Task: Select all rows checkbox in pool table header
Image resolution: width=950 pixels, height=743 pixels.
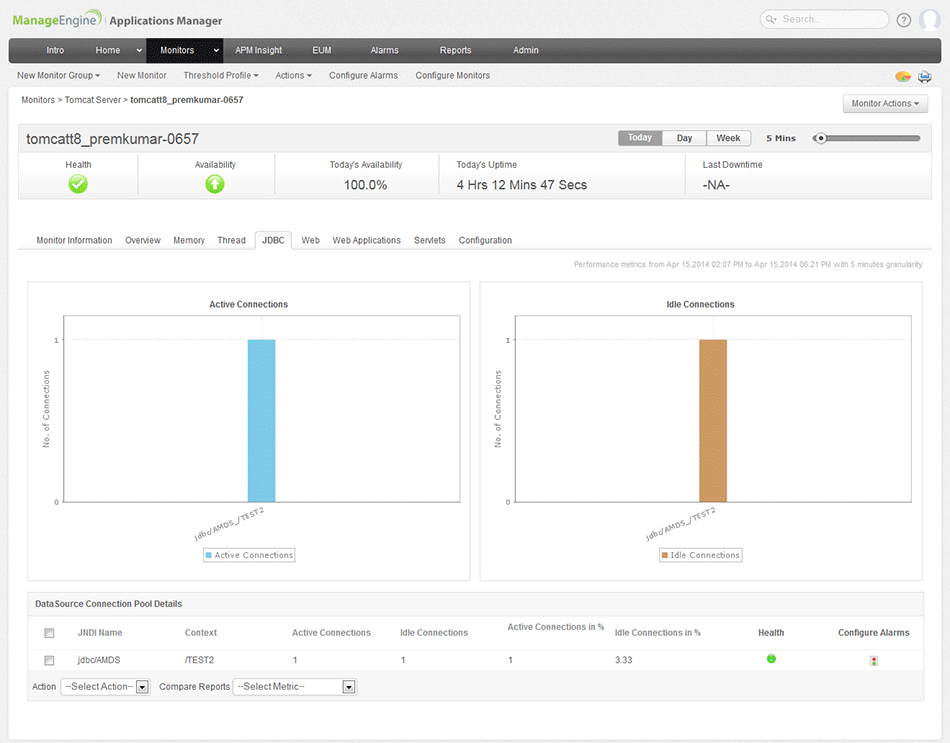Action: click(x=49, y=633)
